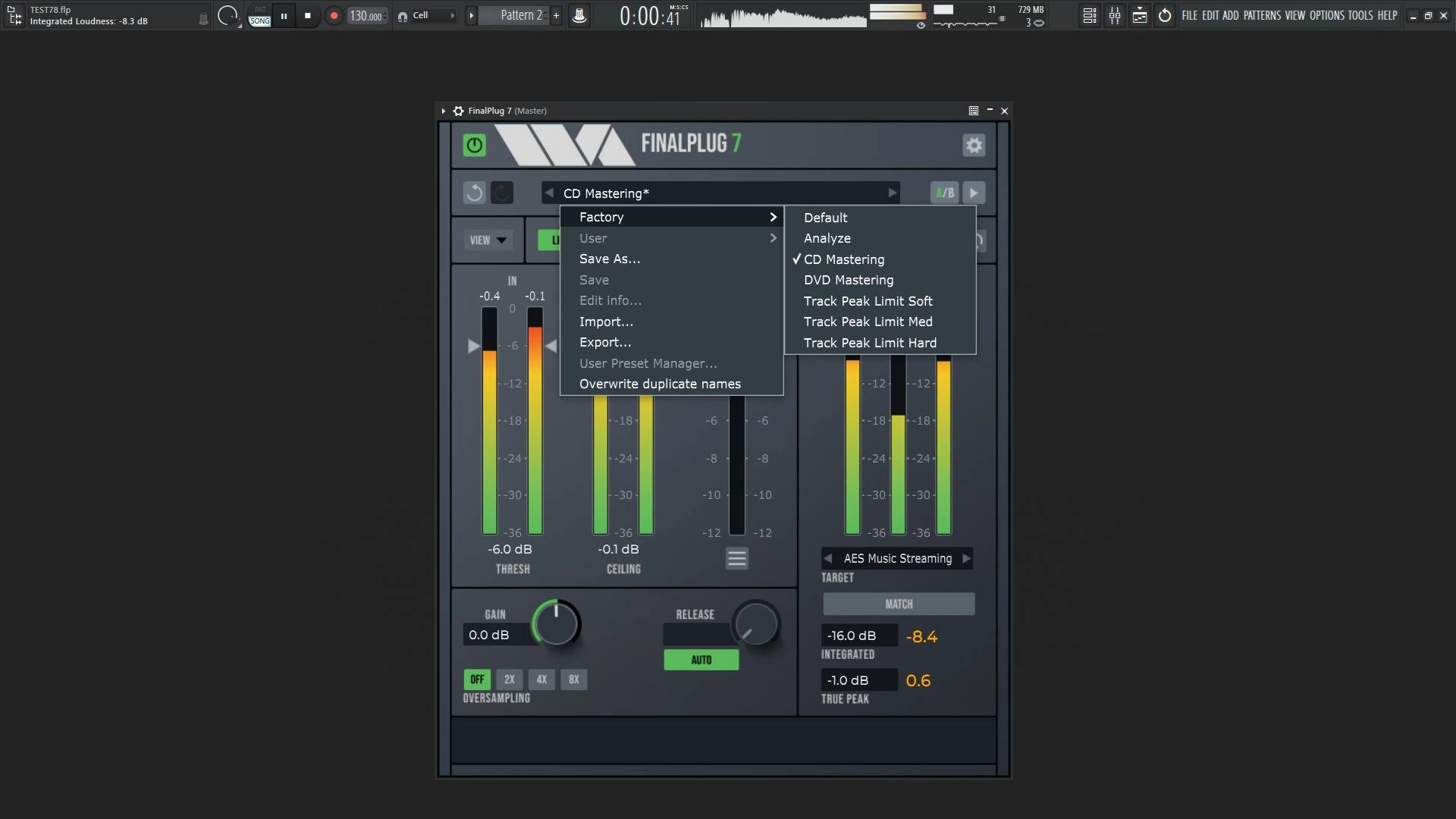This screenshot has height=819, width=1456.
Task: Click the A/B copy arrow button
Action: (974, 193)
